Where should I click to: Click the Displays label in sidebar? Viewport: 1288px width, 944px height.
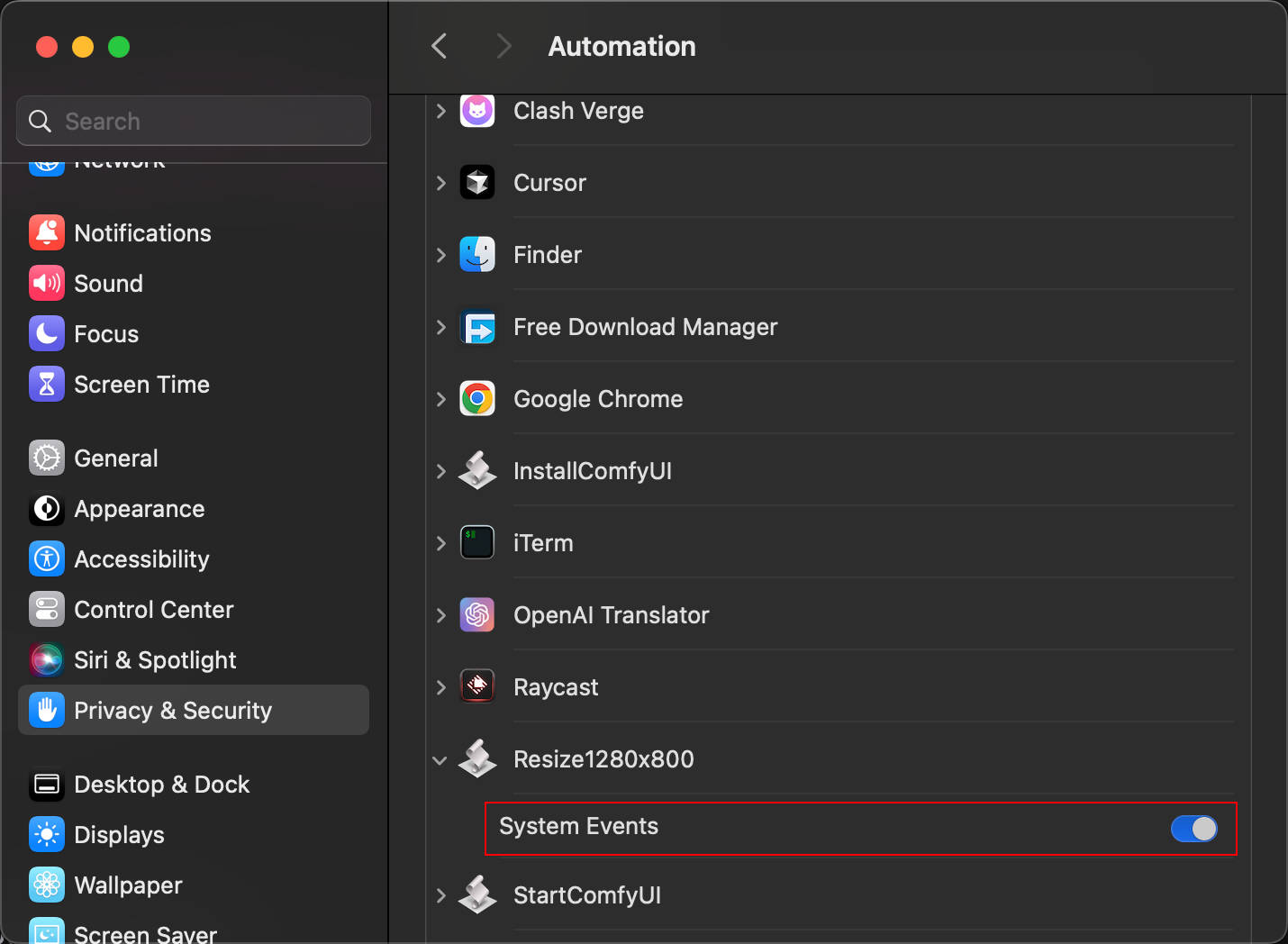point(120,835)
